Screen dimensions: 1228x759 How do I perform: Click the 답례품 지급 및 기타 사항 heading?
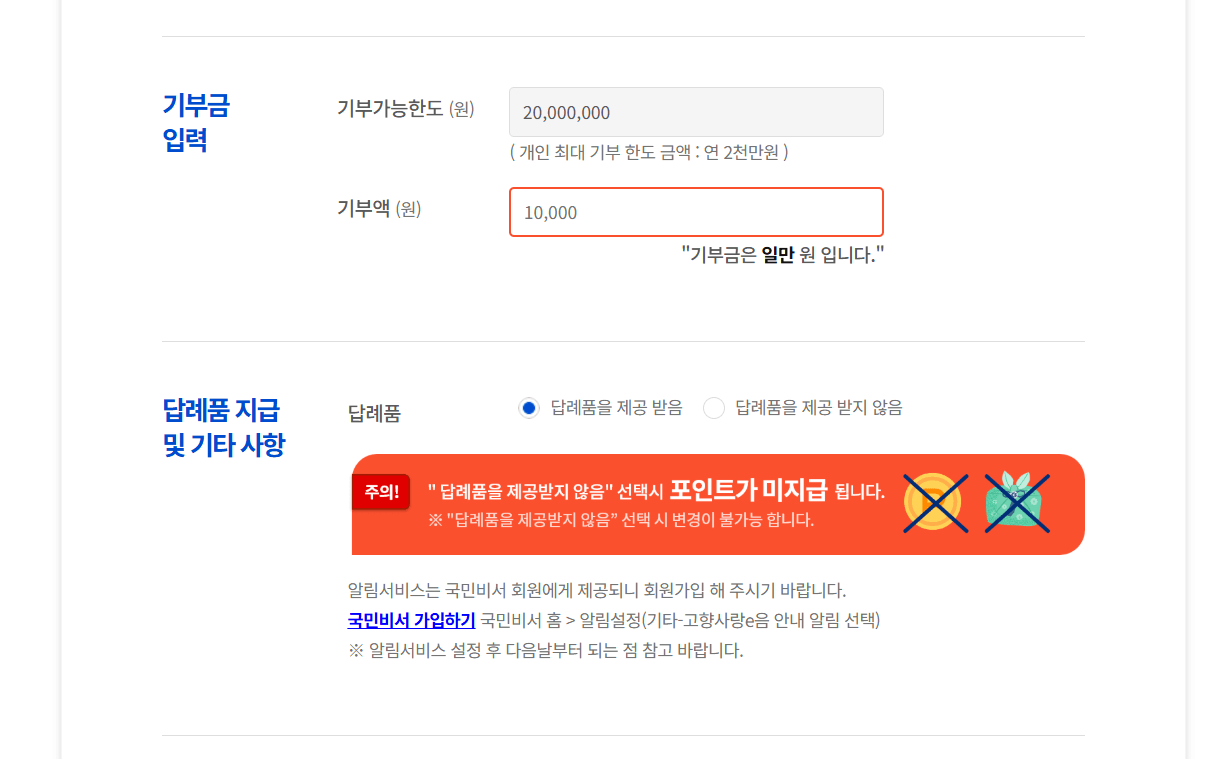pyautogui.click(x=223, y=427)
